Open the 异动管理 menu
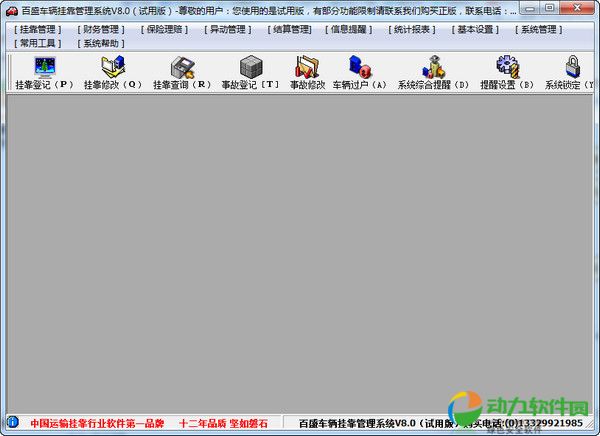The image size is (600, 436). pyautogui.click(x=228, y=30)
